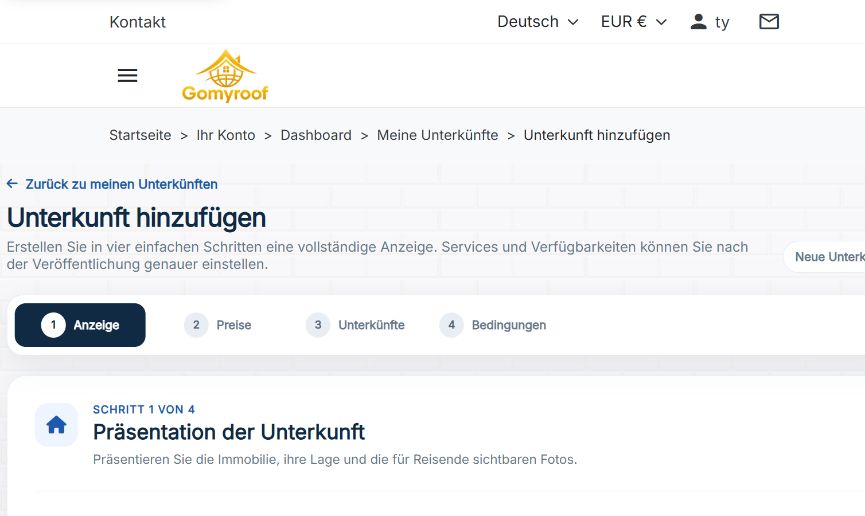Go to Dashboard breadcrumb
The width and height of the screenshot is (865, 516).
click(x=316, y=135)
